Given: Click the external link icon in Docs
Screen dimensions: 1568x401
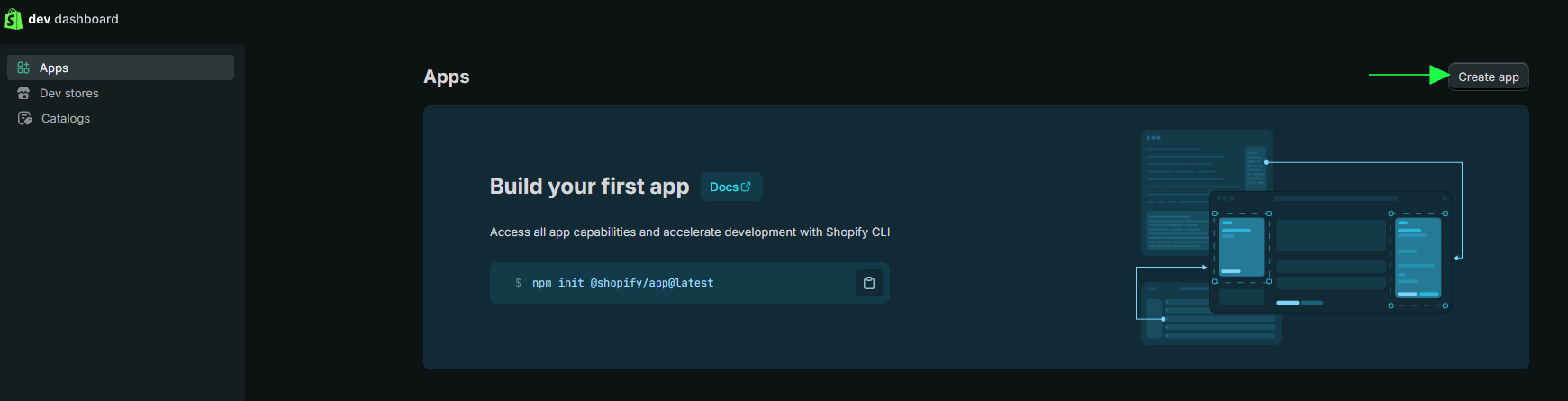Looking at the screenshot, I should tap(746, 187).
